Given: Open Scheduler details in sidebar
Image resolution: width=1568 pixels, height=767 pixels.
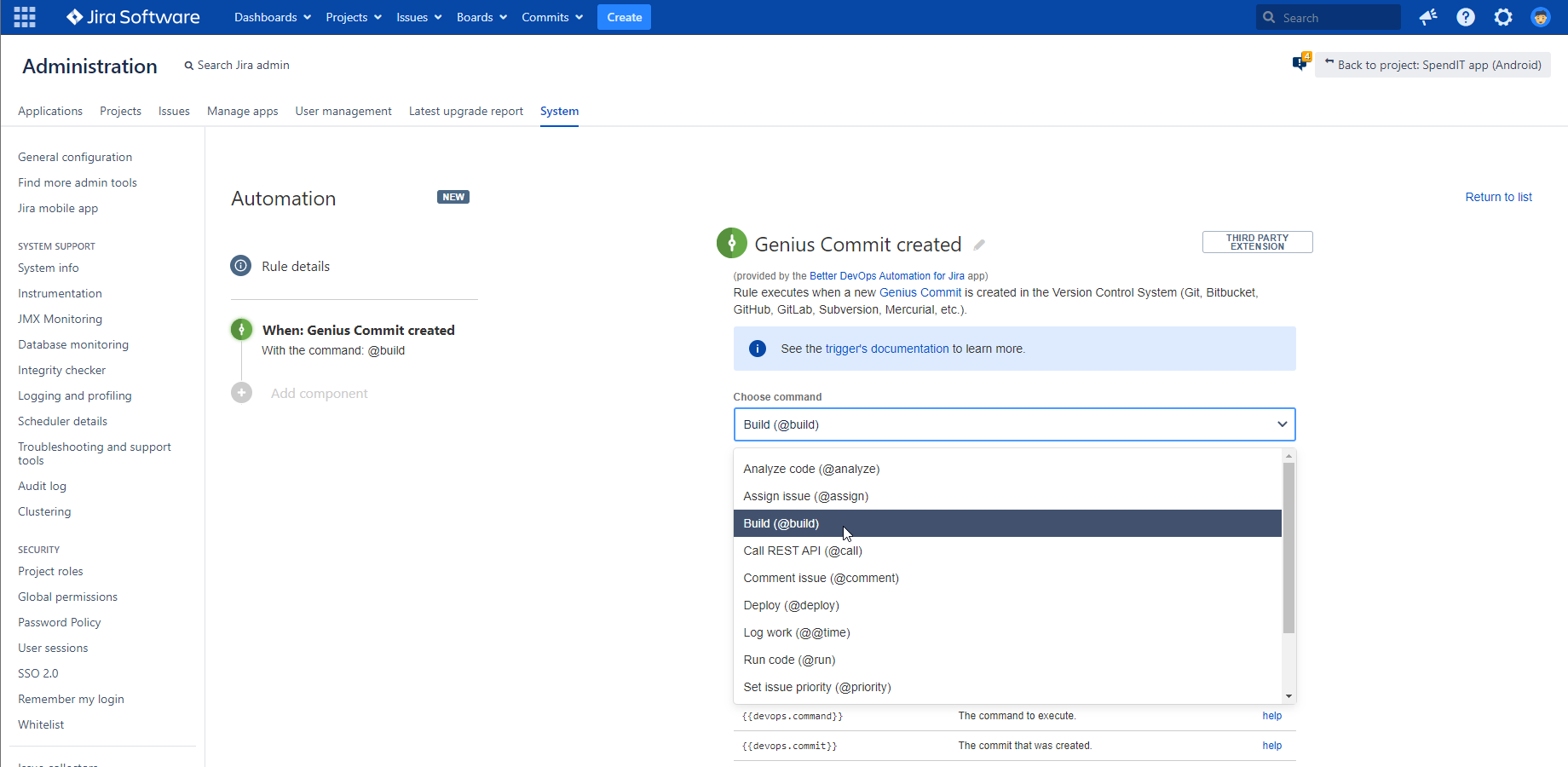Looking at the screenshot, I should point(63,421).
